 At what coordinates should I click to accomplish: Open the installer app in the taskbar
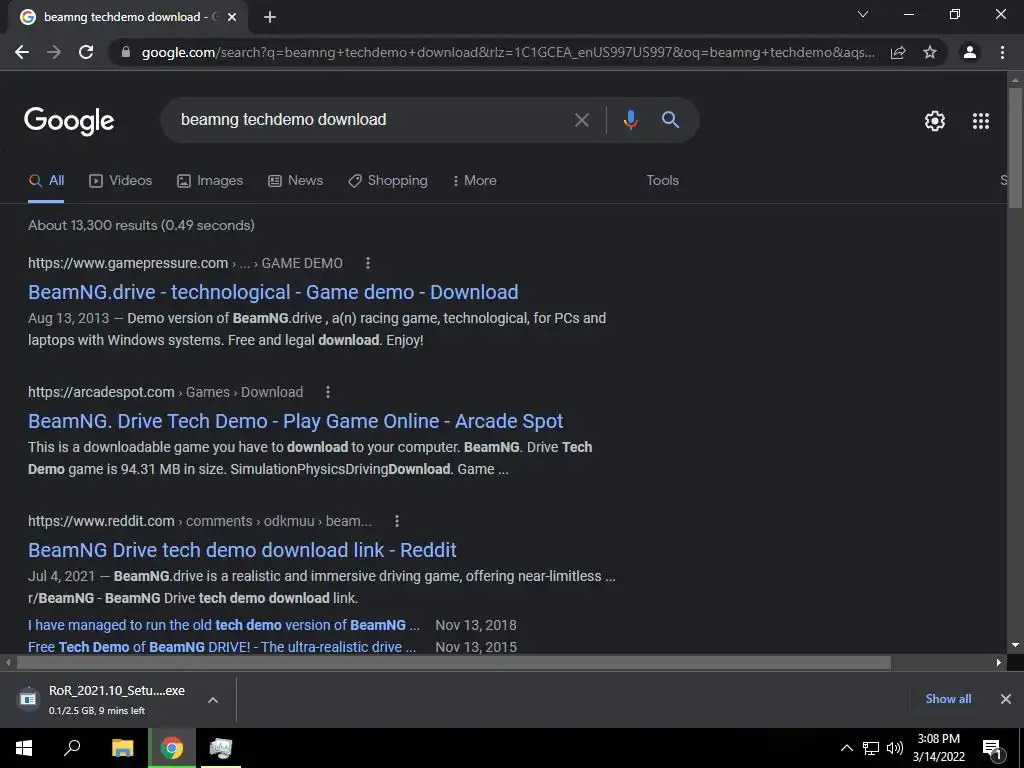point(221,748)
